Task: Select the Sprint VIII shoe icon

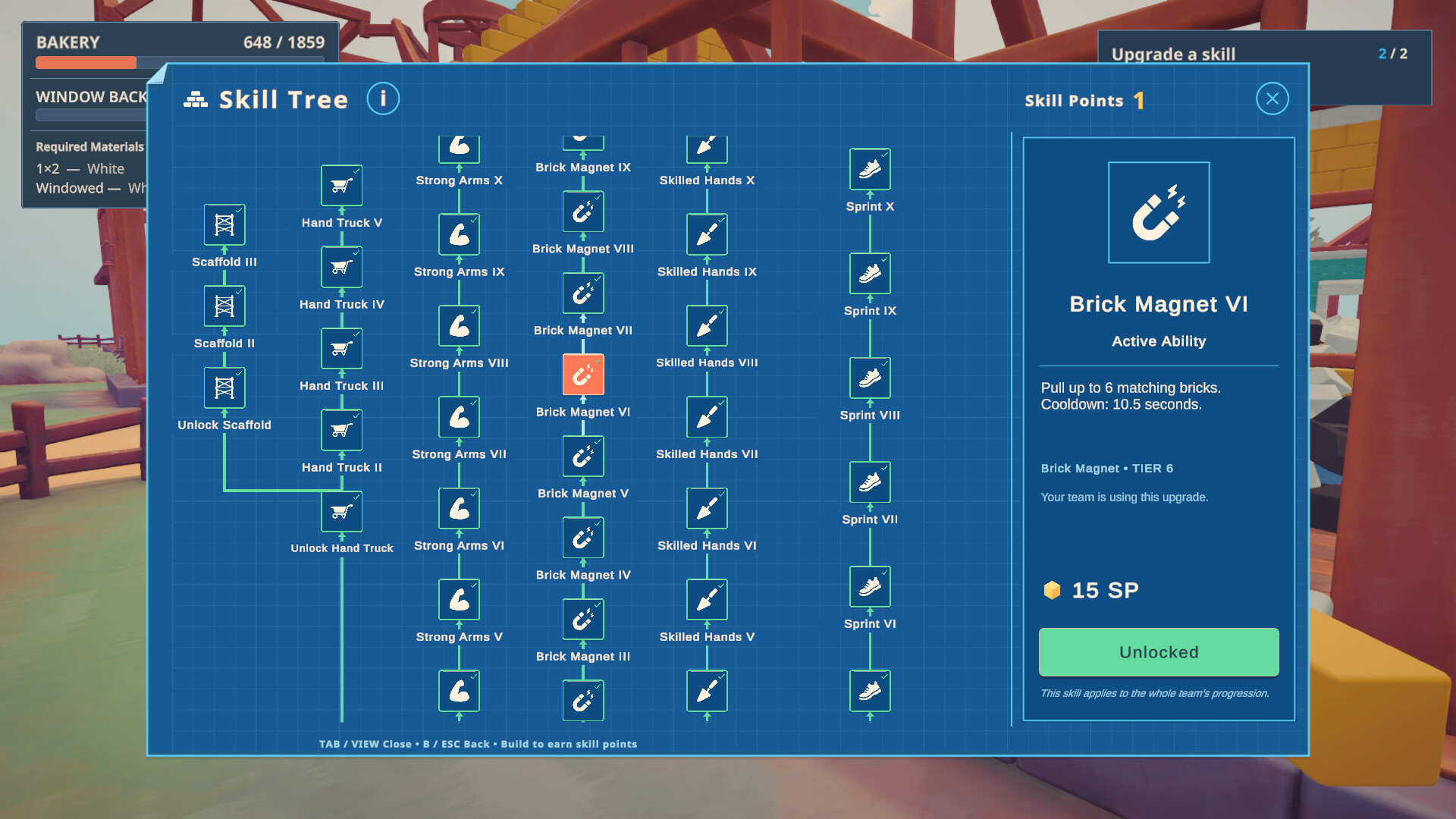Action: click(870, 378)
